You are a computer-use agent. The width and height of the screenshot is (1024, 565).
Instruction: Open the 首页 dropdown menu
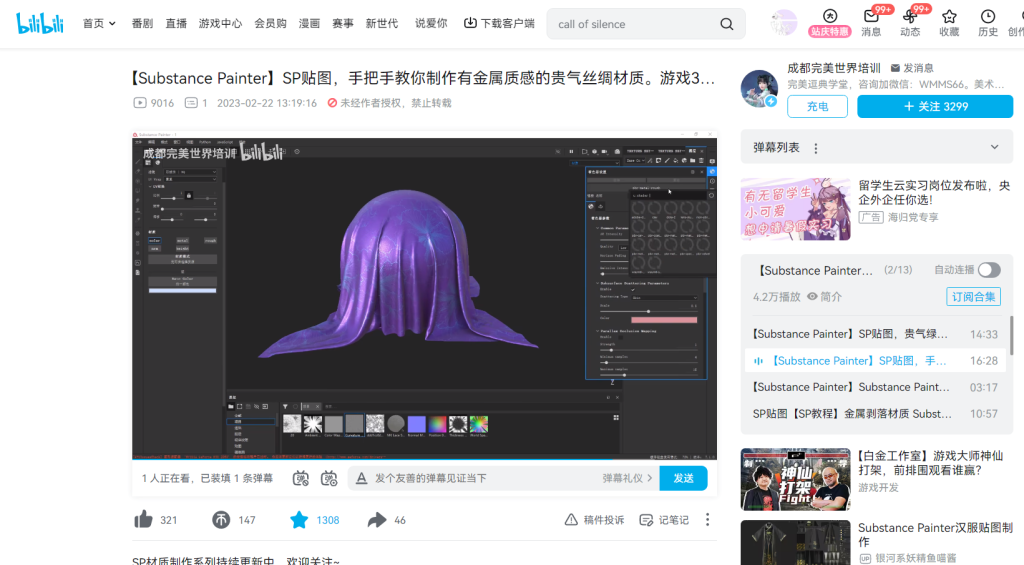coord(99,24)
